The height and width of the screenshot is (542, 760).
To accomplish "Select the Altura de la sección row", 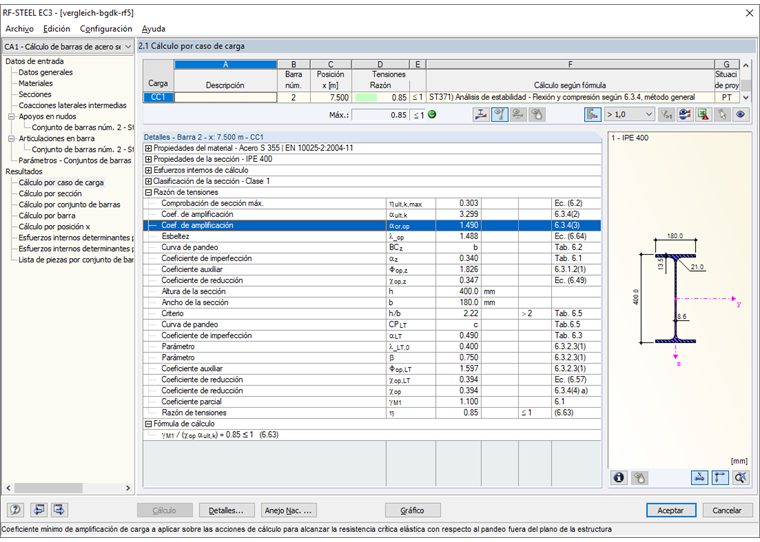I will tap(372, 291).
